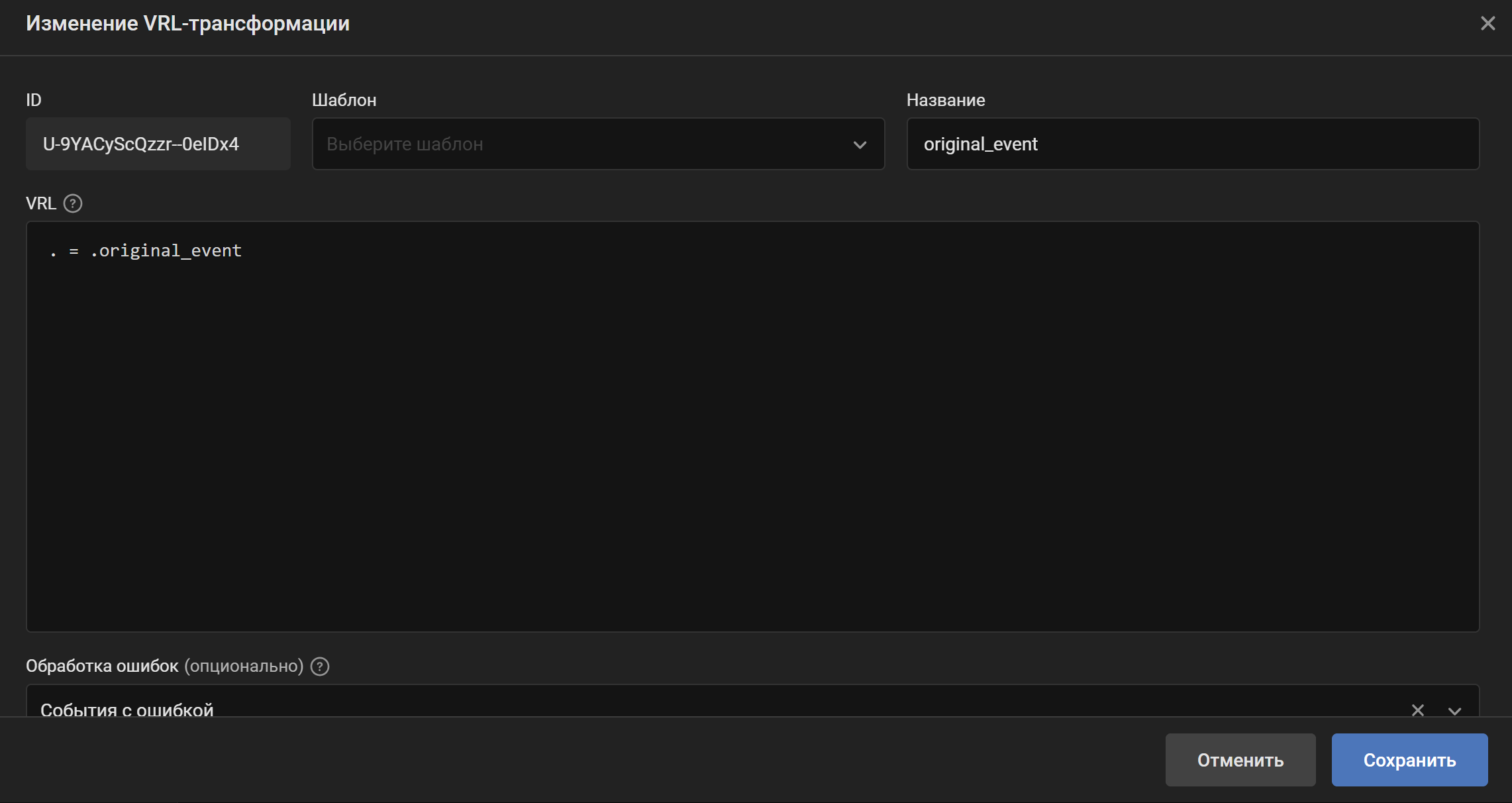The height and width of the screenshot is (803, 1512).
Task: Close the VRL transformation dialog
Action: (x=1487, y=23)
